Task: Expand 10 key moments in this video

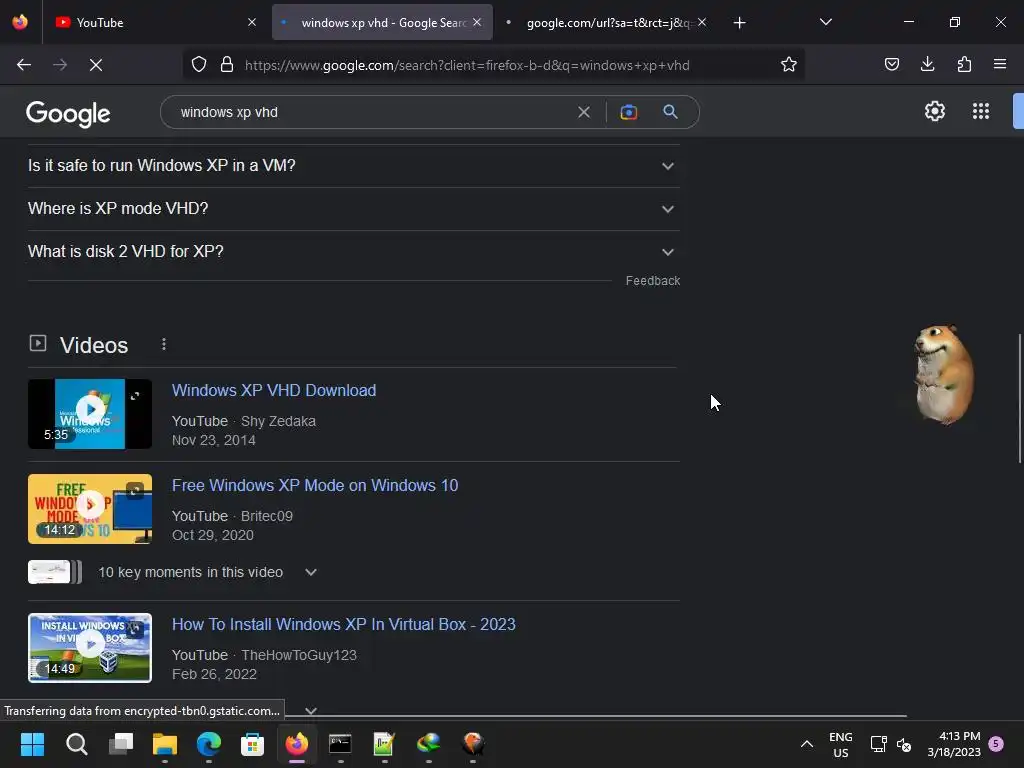Action: (x=208, y=572)
